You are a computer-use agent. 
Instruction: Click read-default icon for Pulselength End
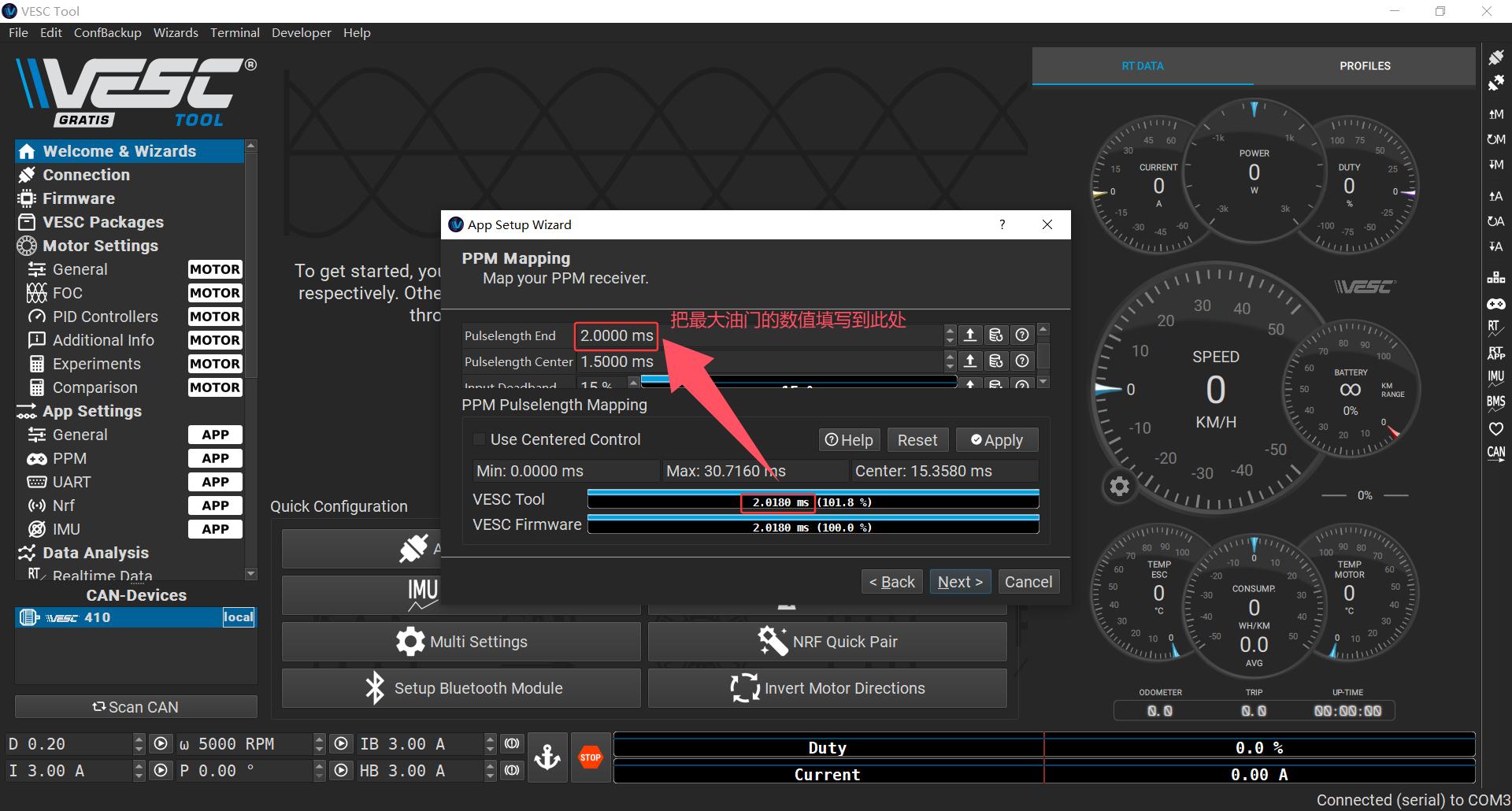[x=996, y=335]
